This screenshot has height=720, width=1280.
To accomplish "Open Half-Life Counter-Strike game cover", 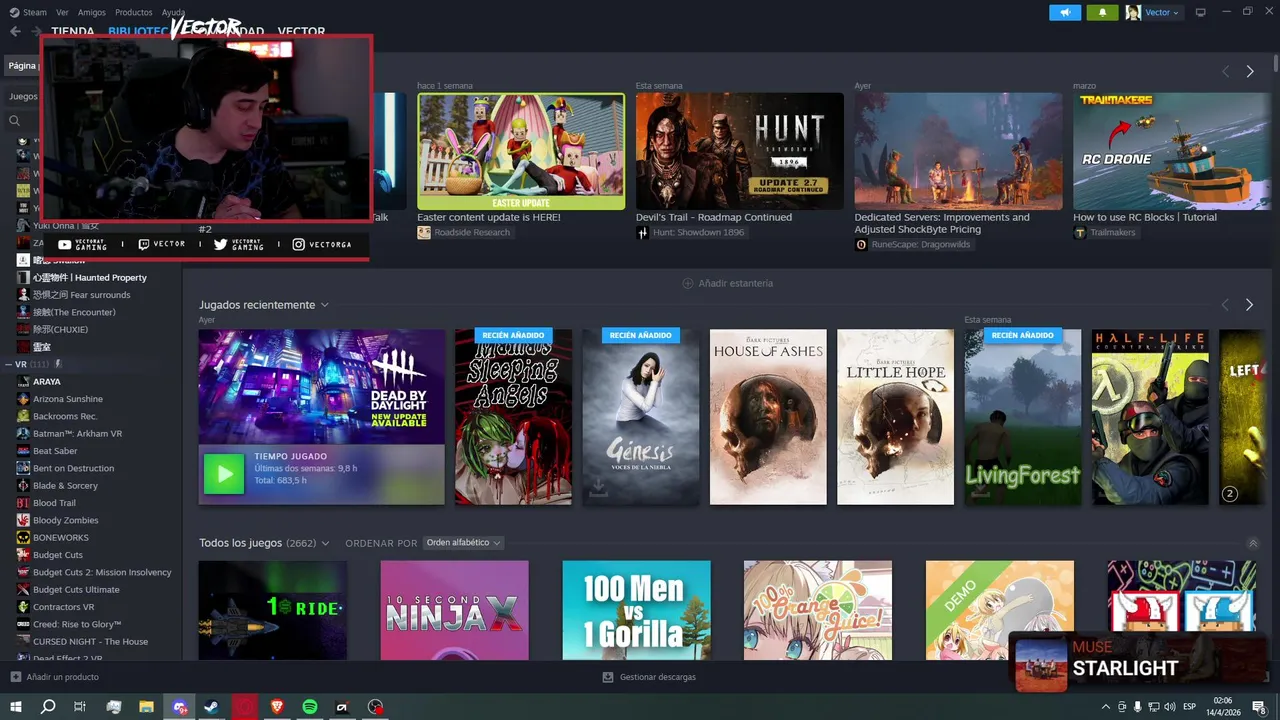I will tap(1150, 417).
